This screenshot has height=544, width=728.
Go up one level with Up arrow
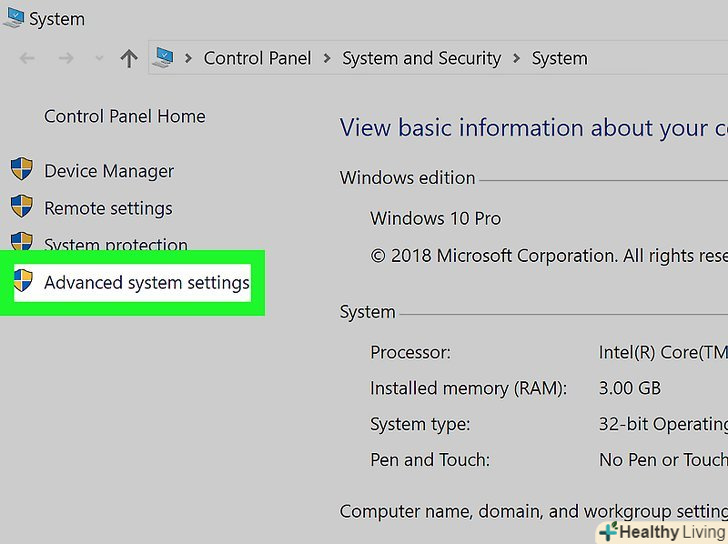tap(128, 59)
